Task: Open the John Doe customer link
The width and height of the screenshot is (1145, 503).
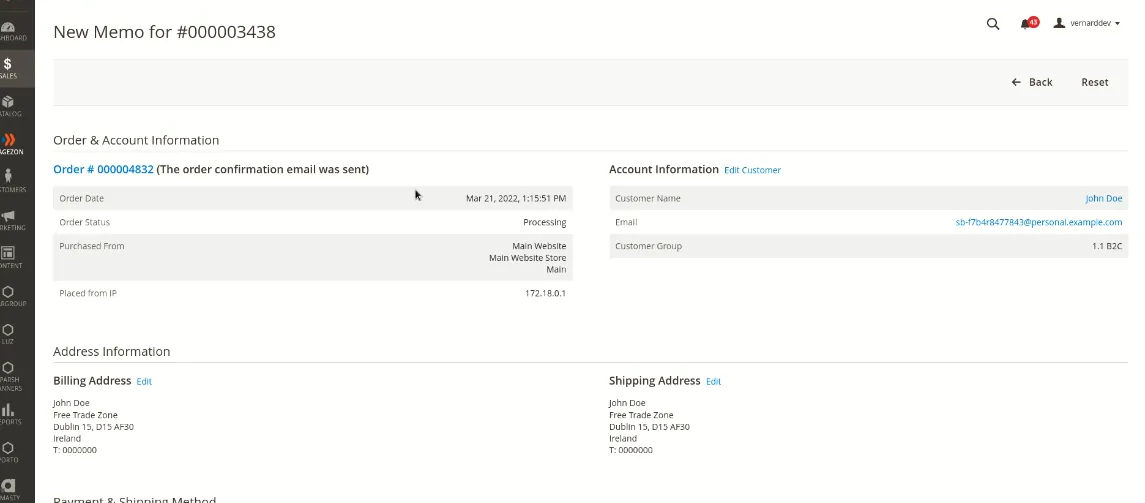Action: pyautogui.click(x=1103, y=199)
